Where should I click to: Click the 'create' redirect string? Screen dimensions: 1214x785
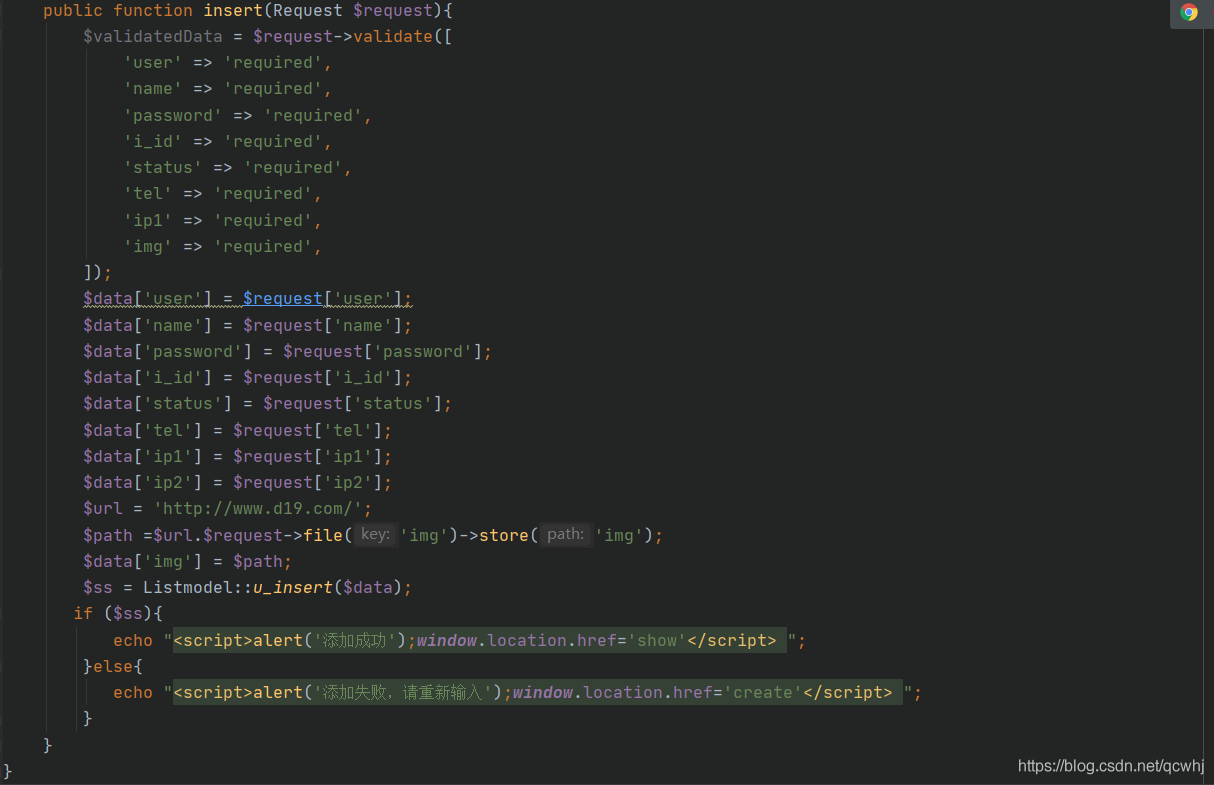coord(762,693)
